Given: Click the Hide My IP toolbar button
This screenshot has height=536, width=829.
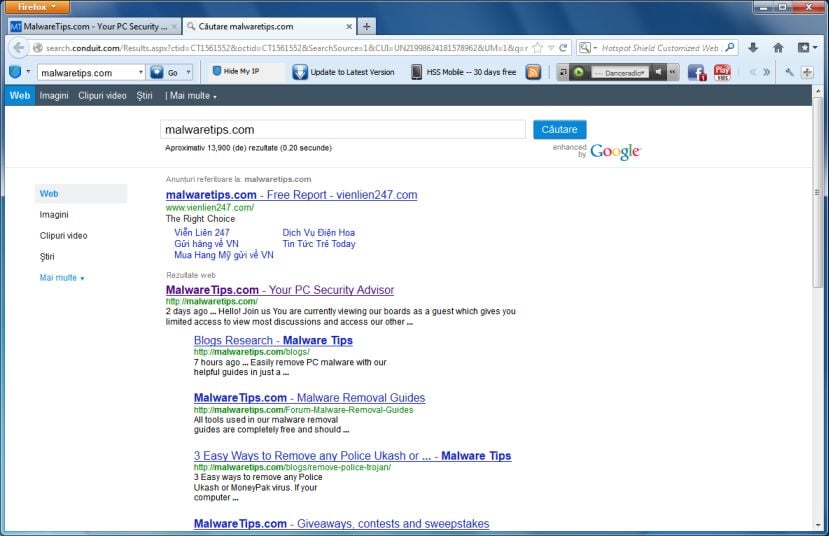Looking at the screenshot, I should point(236,71).
